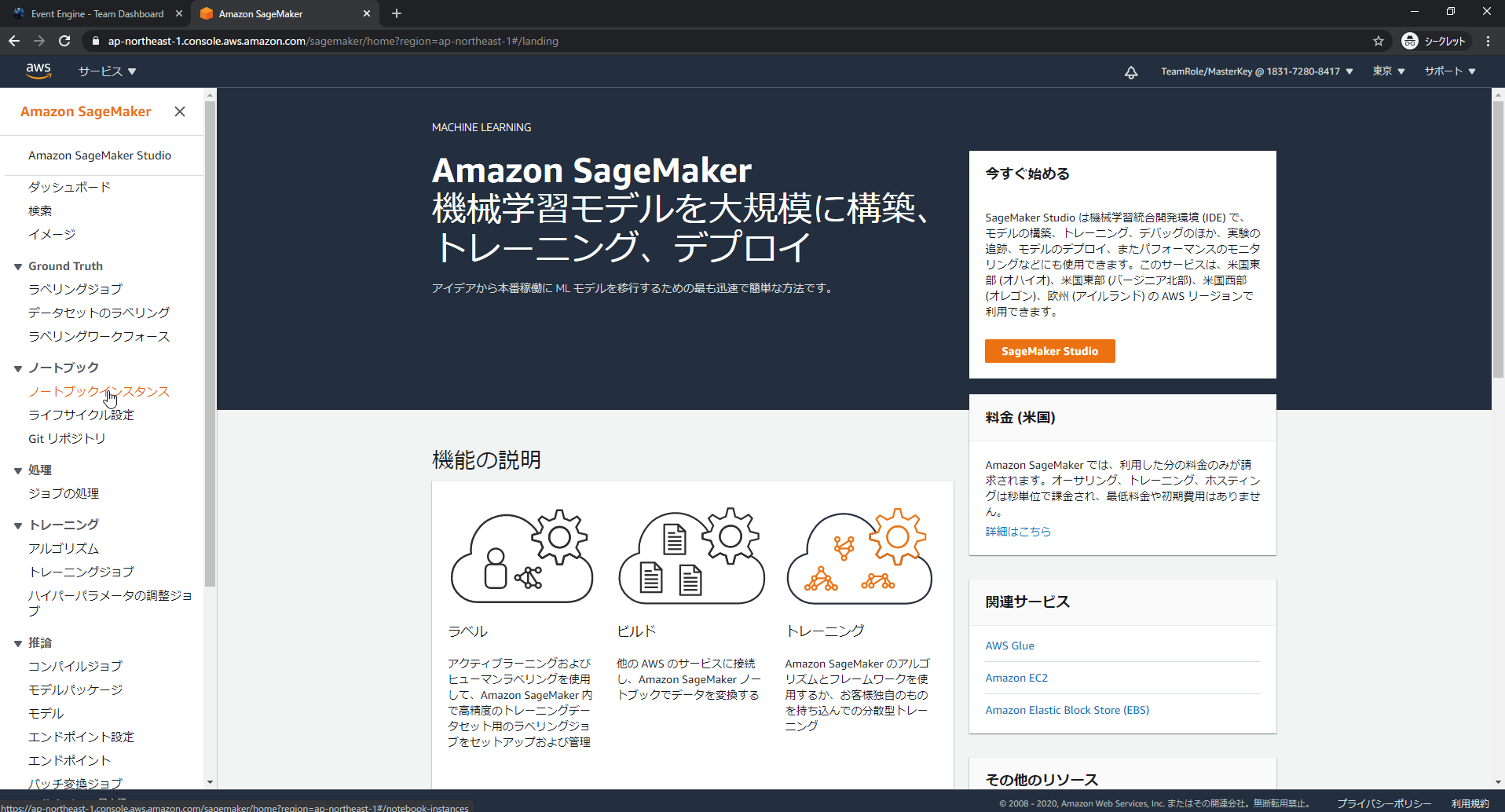Close the Event Engine browser tab

coord(179,13)
